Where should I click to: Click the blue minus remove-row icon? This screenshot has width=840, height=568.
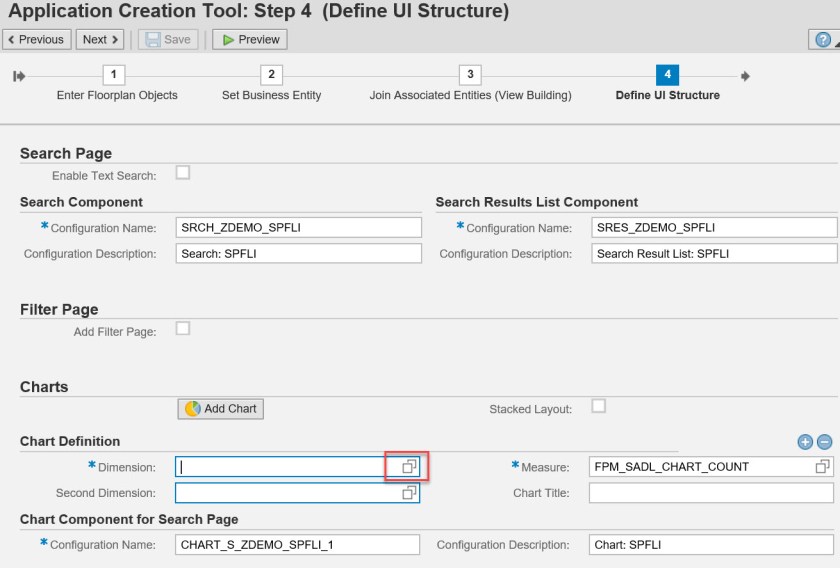[x=824, y=442]
